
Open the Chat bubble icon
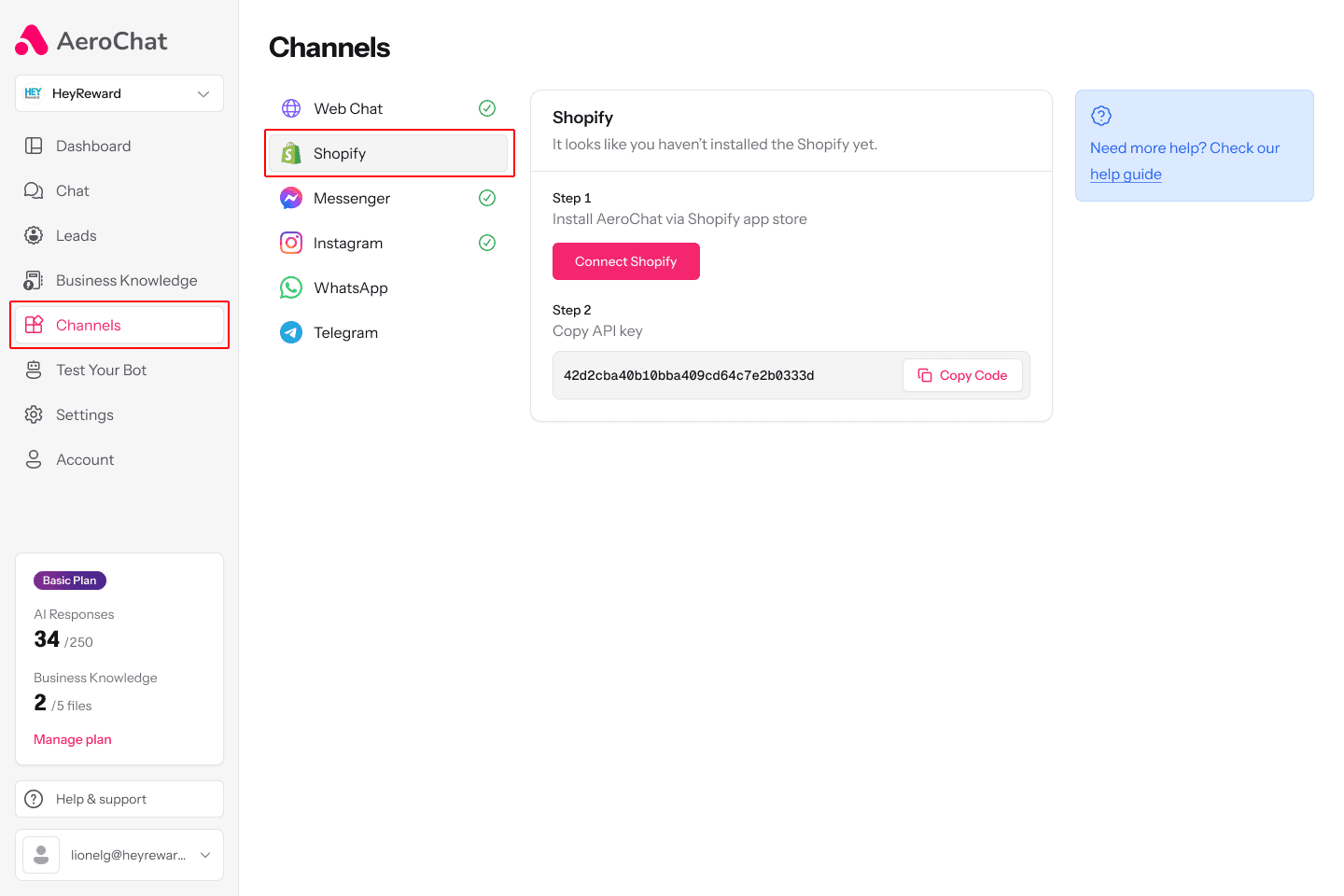click(x=34, y=190)
